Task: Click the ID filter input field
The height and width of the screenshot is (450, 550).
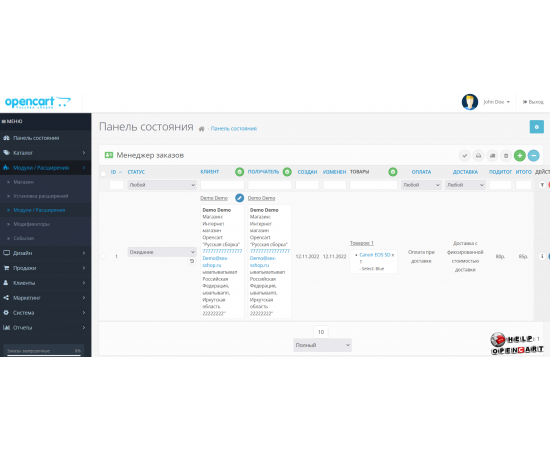Action: pos(116,185)
